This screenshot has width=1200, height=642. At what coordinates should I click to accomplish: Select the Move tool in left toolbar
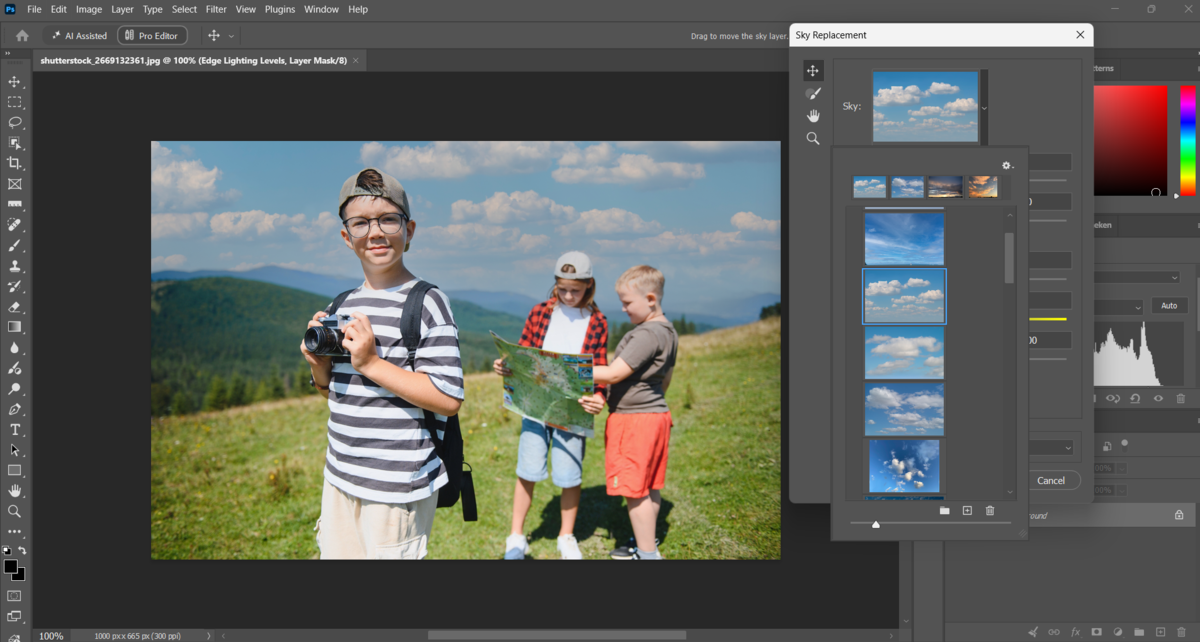(x=14, y=81)
